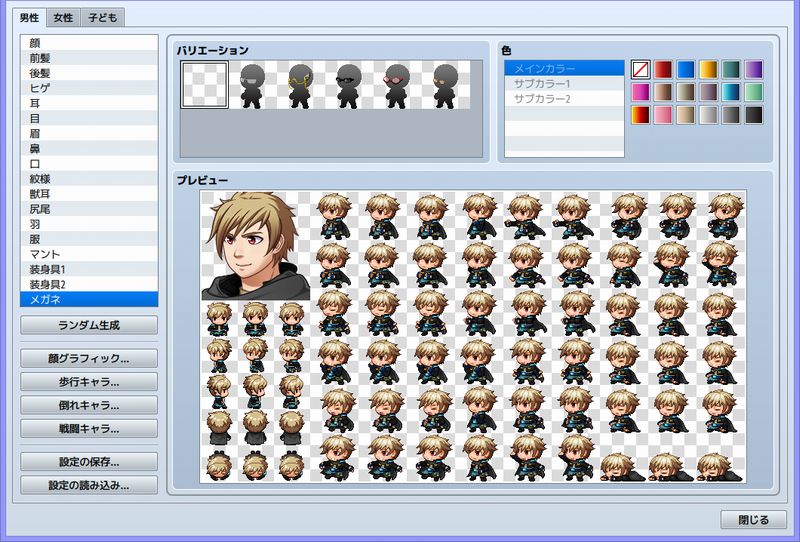This screenshot has width=800, height=542.
Task: Switch to the 女性 tab
Action: [x=63, y=18]
